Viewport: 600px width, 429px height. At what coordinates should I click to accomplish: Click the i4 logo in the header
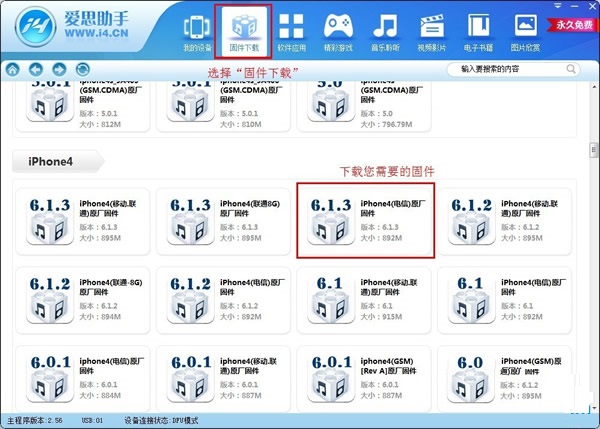(35, 27)
